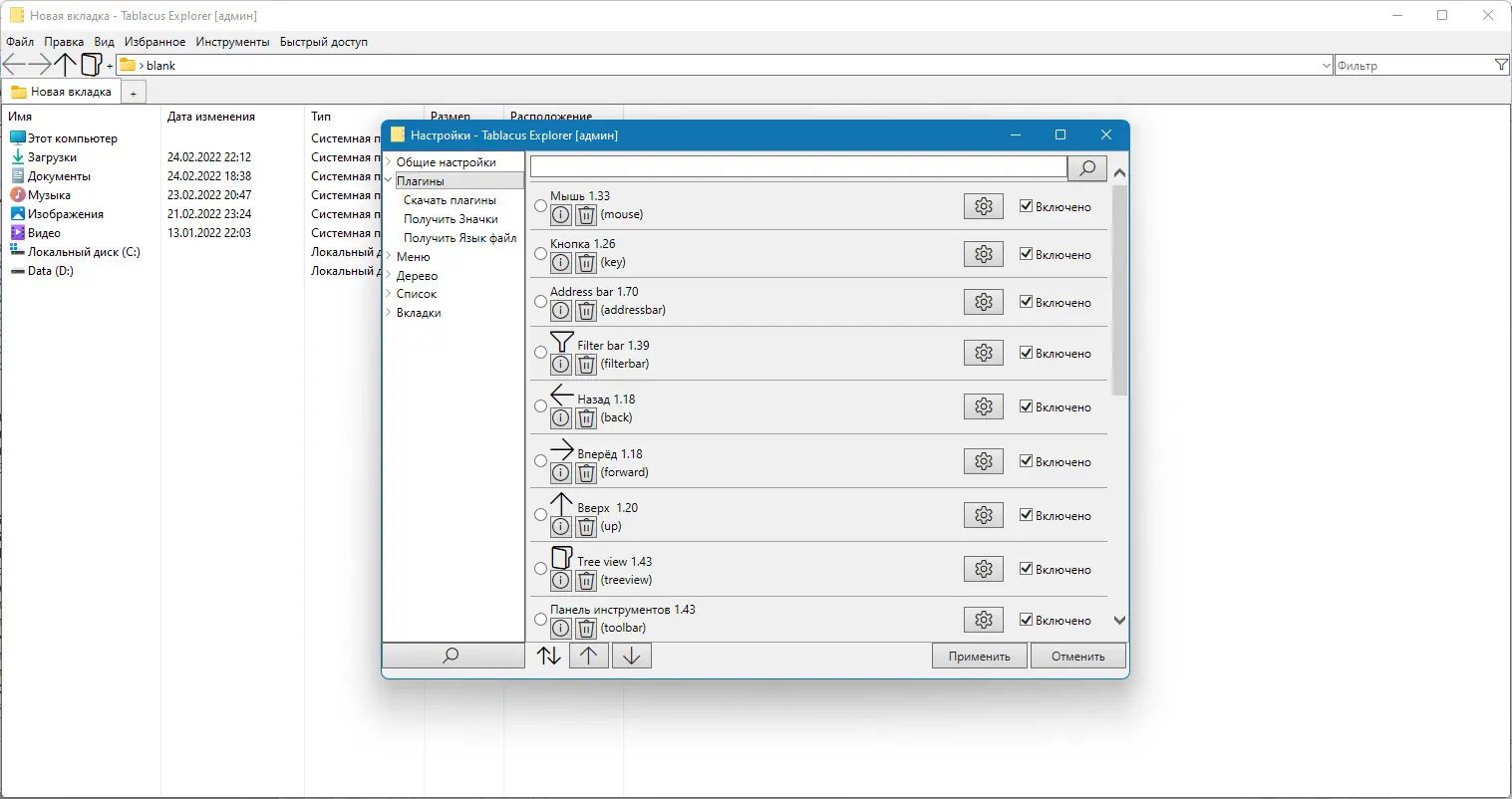Delete the forward plugin
The image size is (1512, 799).
pos(586,473)
